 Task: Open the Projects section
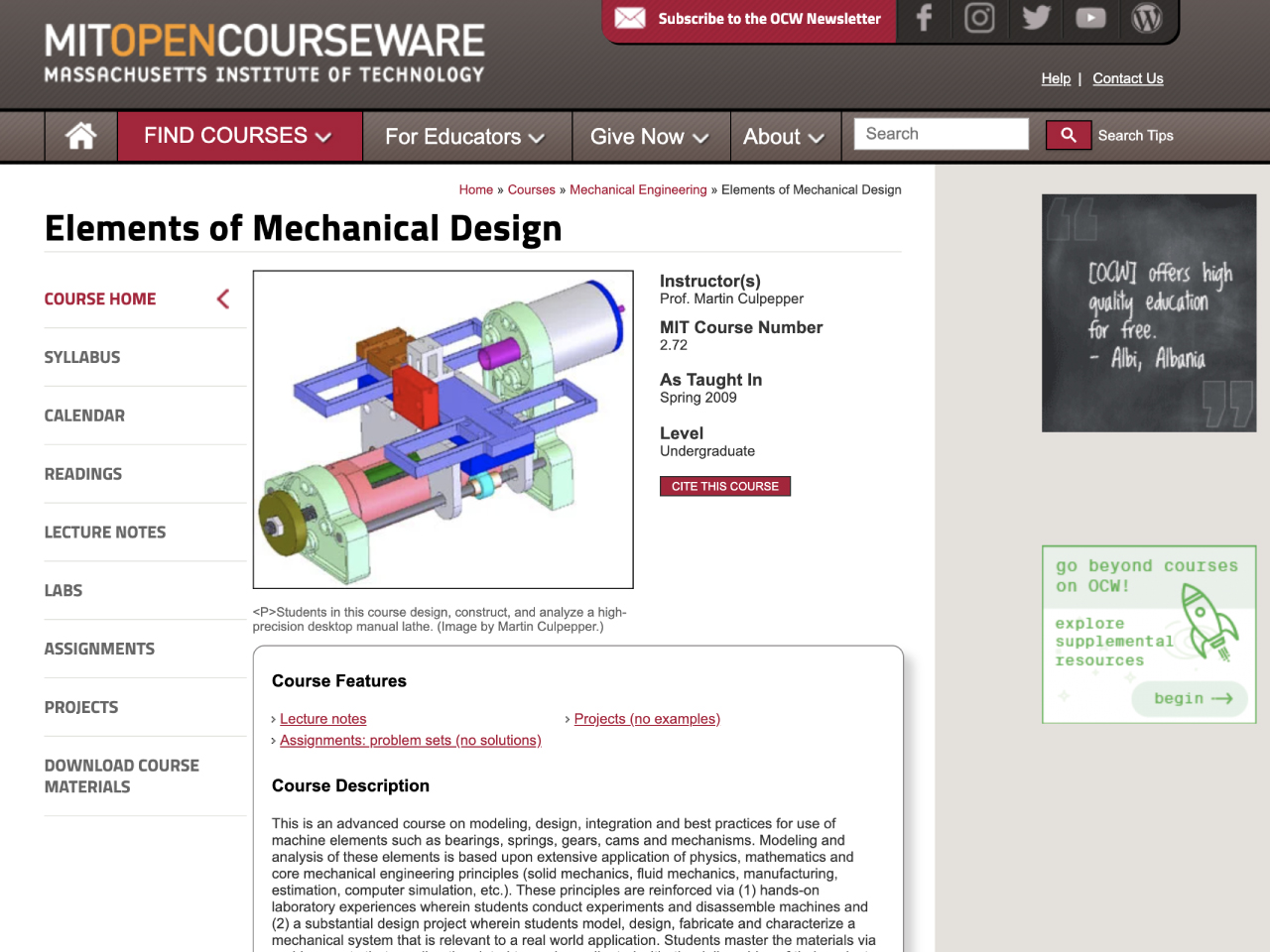[81, 708]
